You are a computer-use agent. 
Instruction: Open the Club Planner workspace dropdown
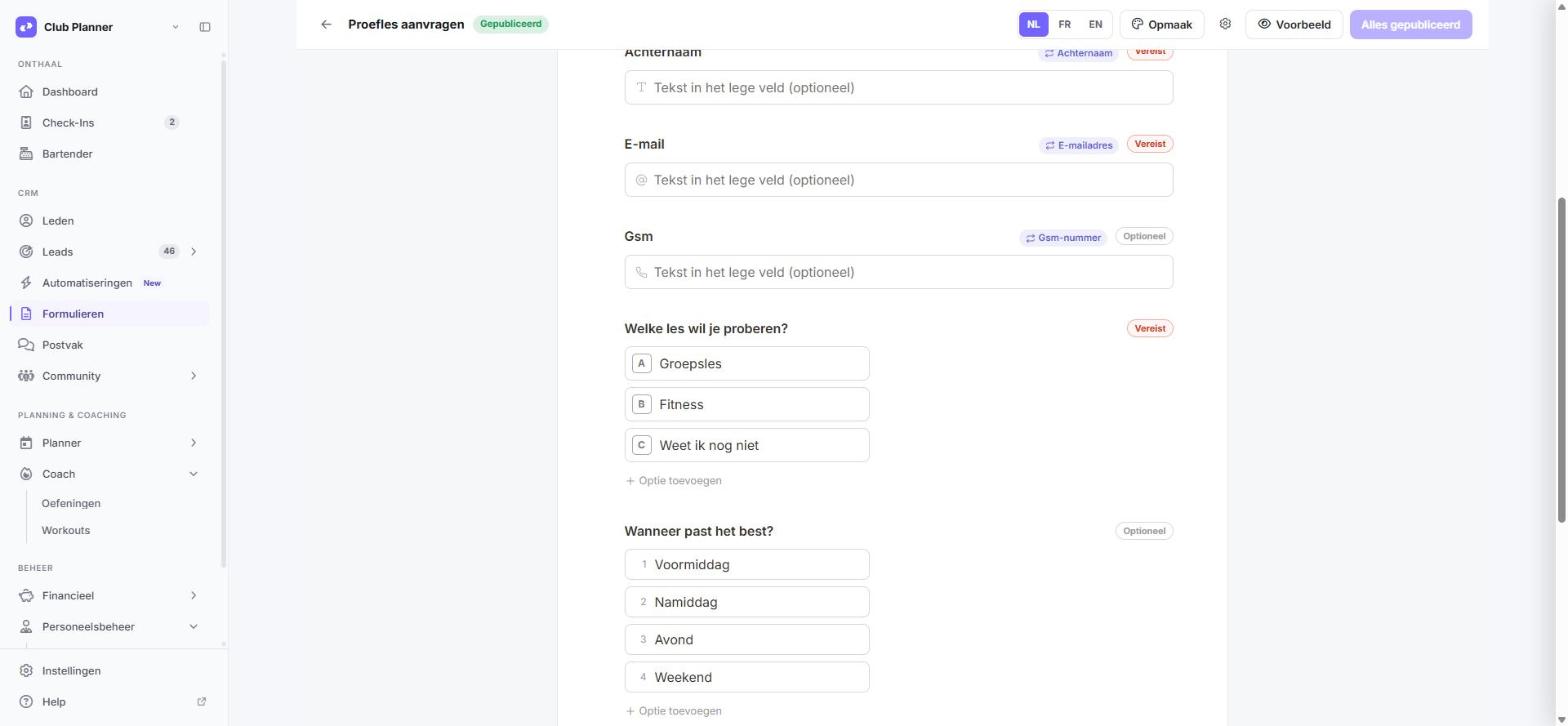(175, 27)
